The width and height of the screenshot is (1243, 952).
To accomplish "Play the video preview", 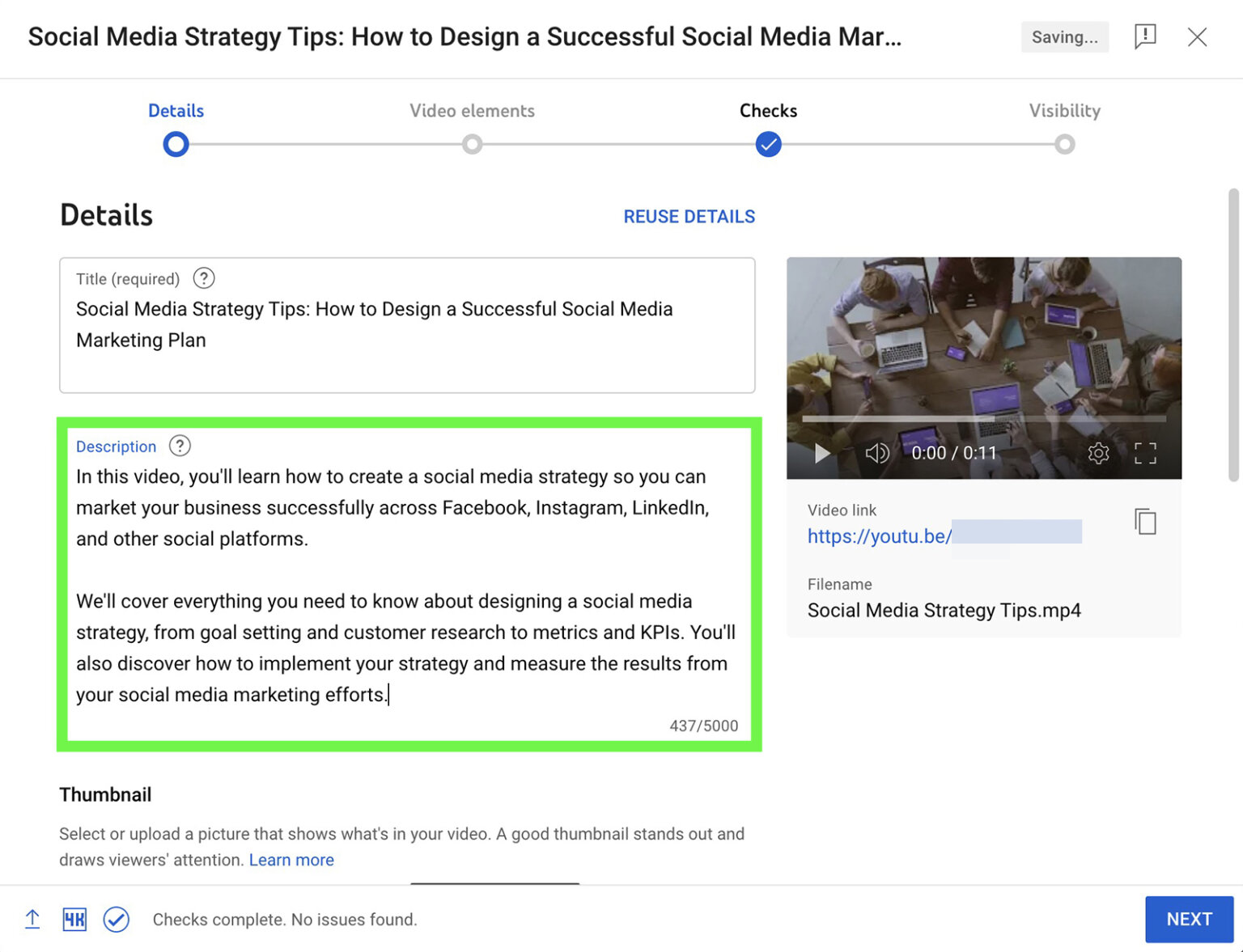I will [x=821, y=454].
